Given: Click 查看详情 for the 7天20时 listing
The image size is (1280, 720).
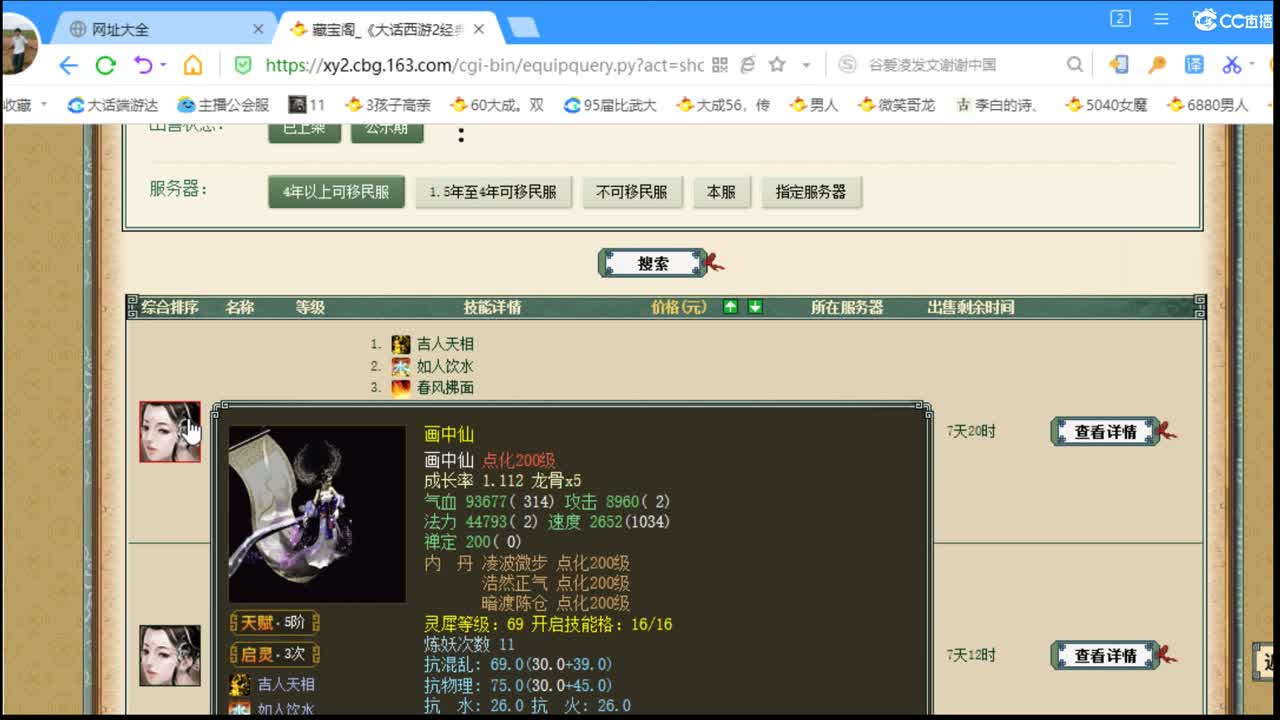Looking at the screenshot, I should 1105,432.
